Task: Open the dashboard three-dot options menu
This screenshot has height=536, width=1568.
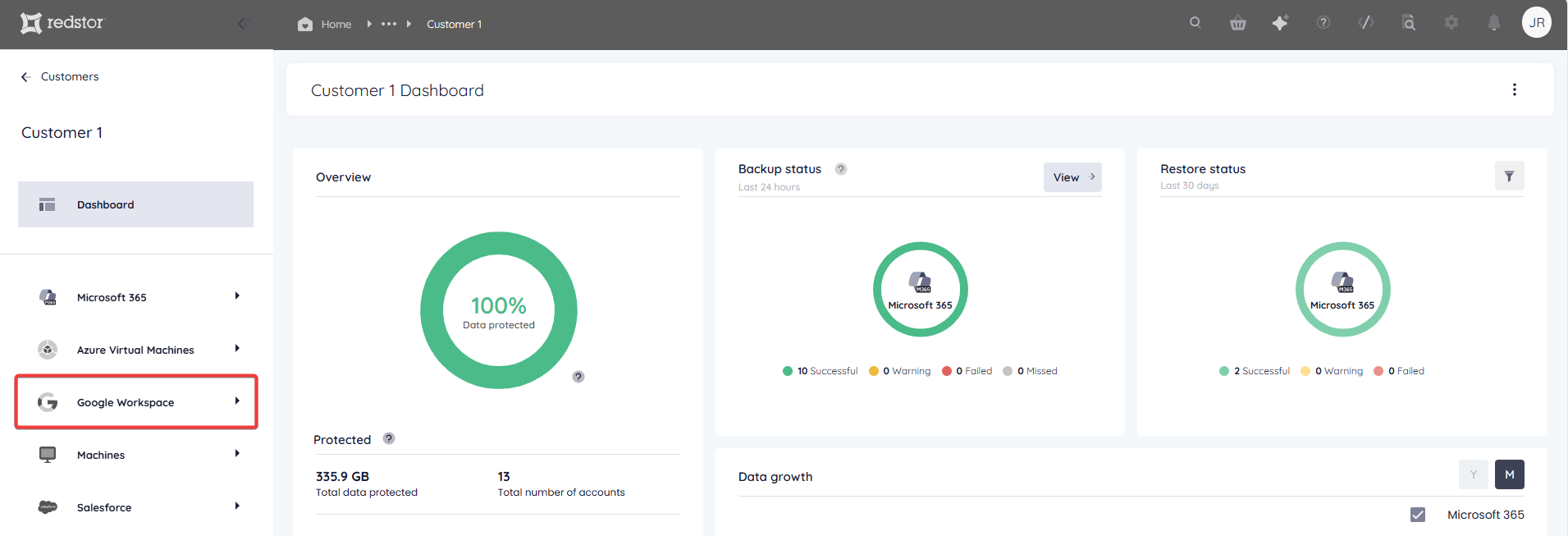Action: [1515, 89]
